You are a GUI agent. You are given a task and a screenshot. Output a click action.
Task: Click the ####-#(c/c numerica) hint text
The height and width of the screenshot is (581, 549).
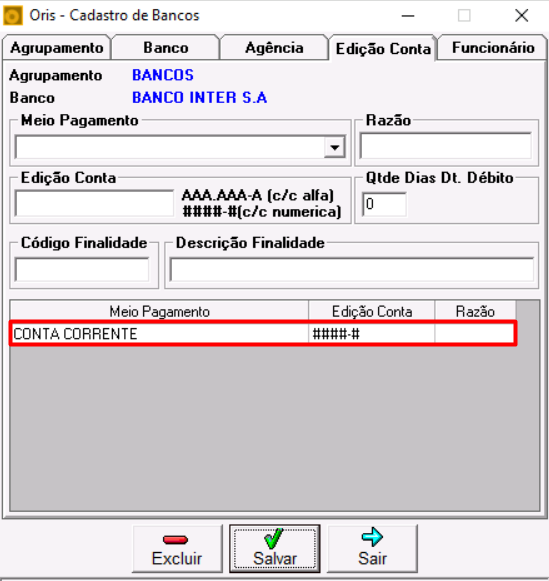262,212
